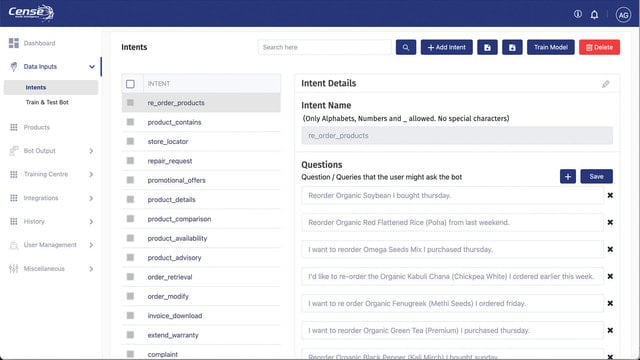The image size is (640, 360).
Task: Click the pencil edit icon in Intent Details
Action: pyautogui.click(x=605, y=84)
